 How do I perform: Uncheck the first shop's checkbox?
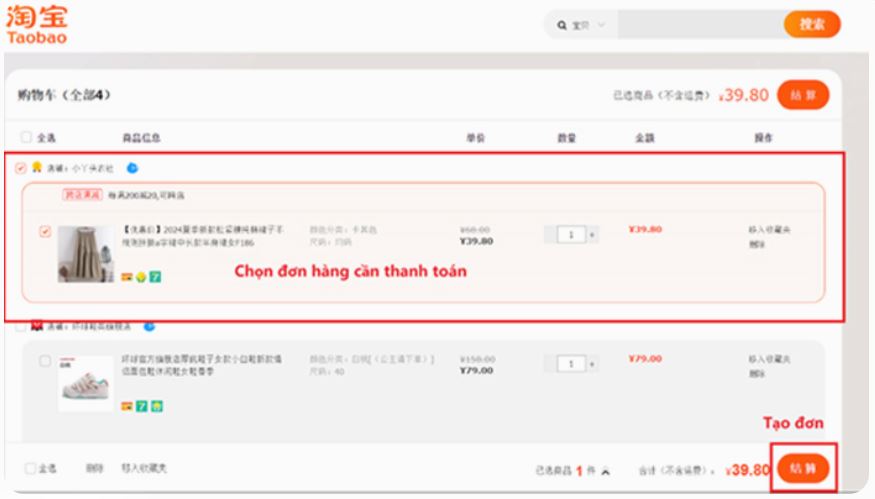pos(21,168)
